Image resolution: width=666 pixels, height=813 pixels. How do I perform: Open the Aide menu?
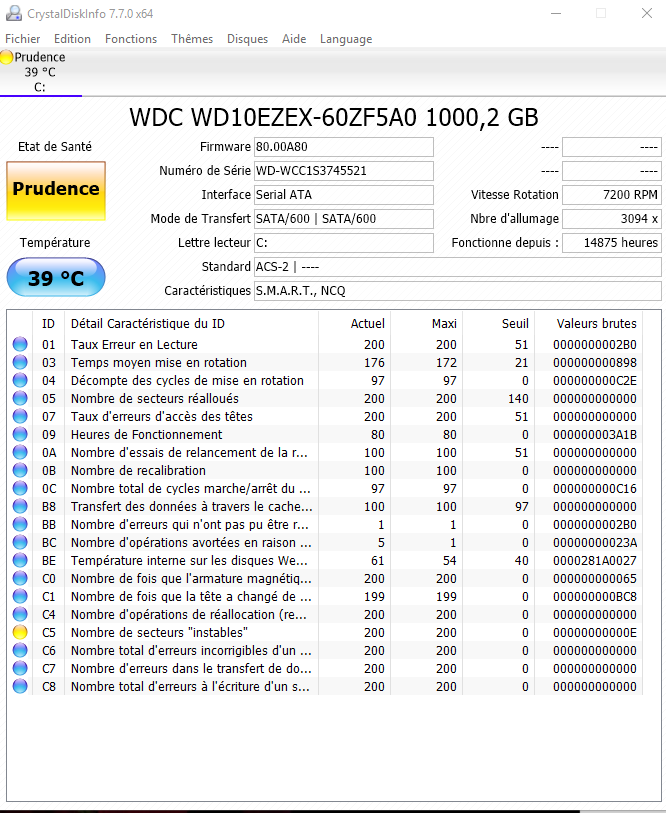coord(294,39)
